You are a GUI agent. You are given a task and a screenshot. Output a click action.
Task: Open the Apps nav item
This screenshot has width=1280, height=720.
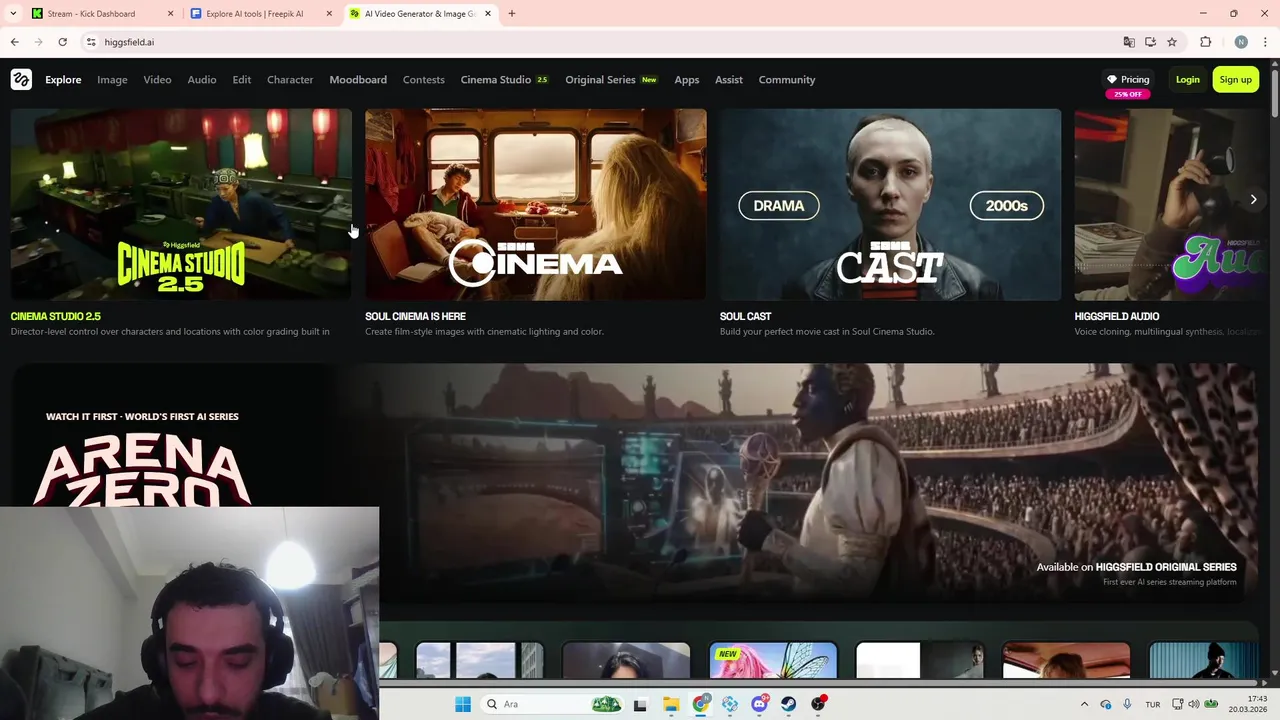(687, 80)
